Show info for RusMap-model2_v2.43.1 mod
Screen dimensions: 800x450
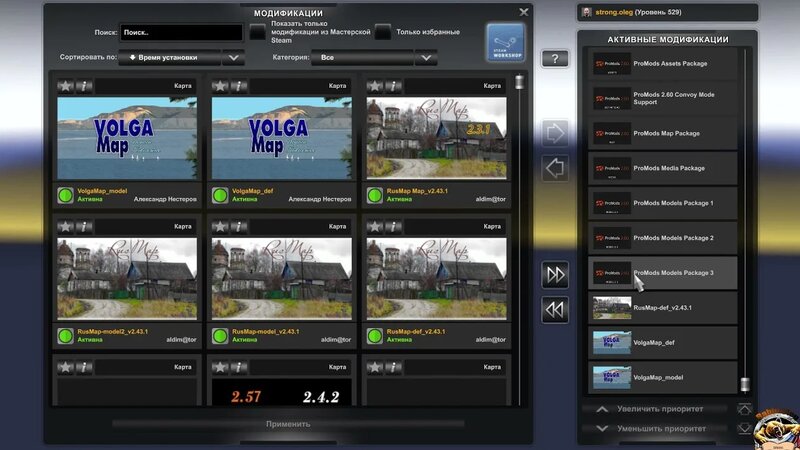tap(84, 227)
